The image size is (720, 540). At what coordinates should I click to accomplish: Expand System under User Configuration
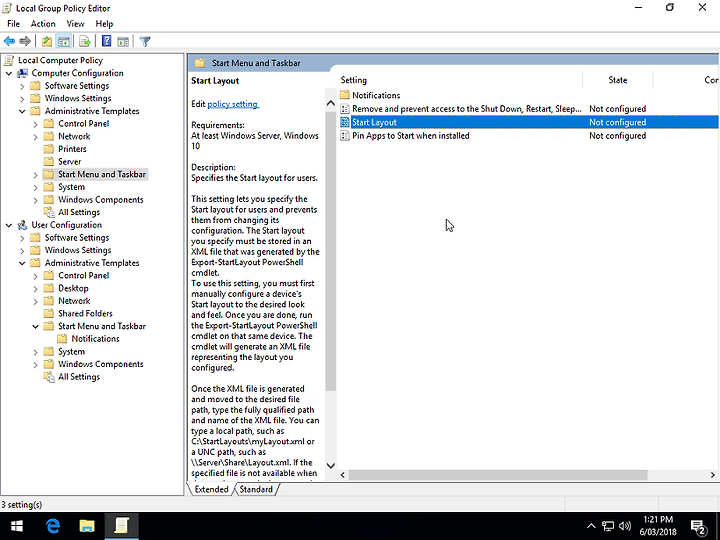click(35, 352)
